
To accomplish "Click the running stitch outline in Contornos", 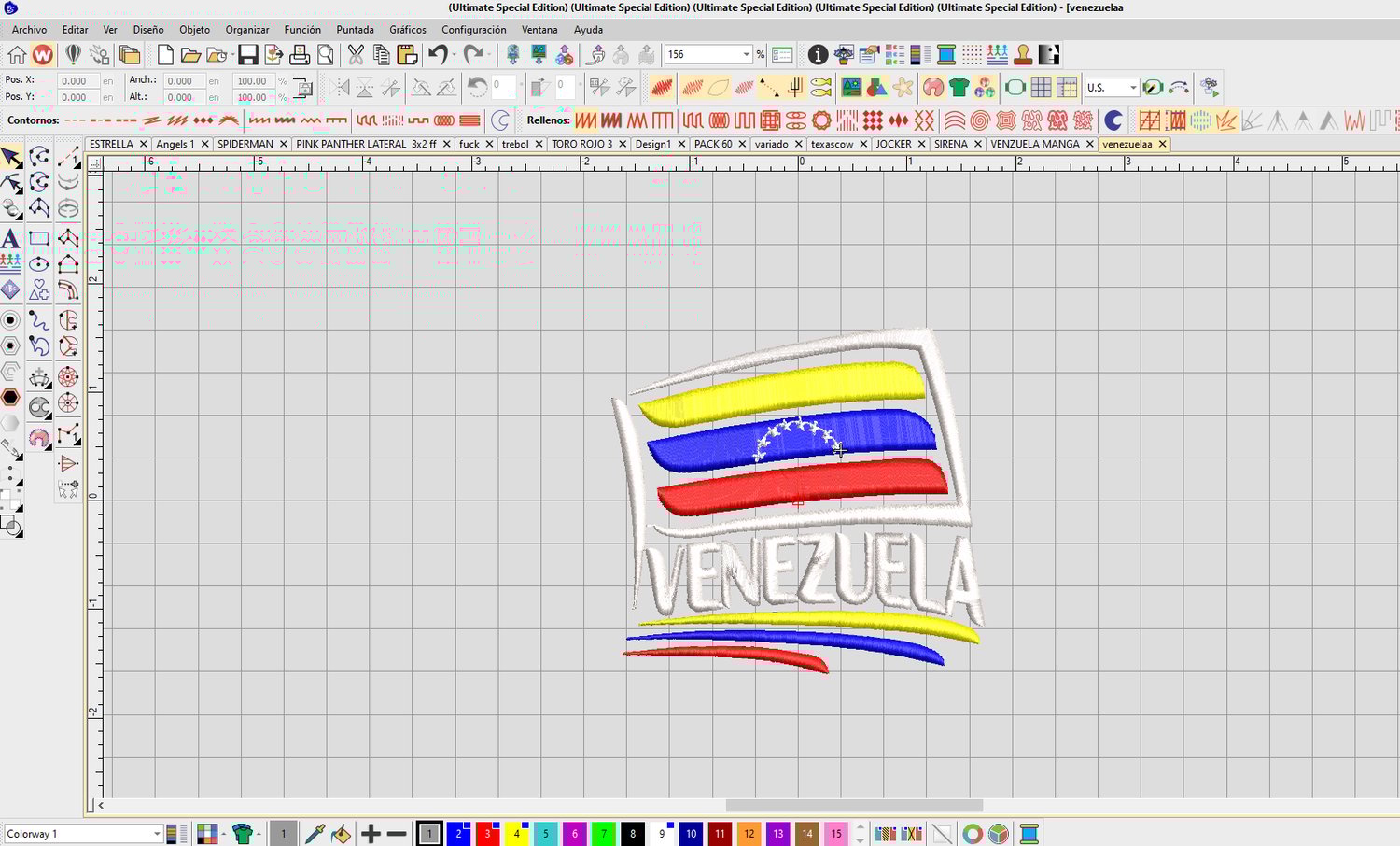I will [75, 120].
